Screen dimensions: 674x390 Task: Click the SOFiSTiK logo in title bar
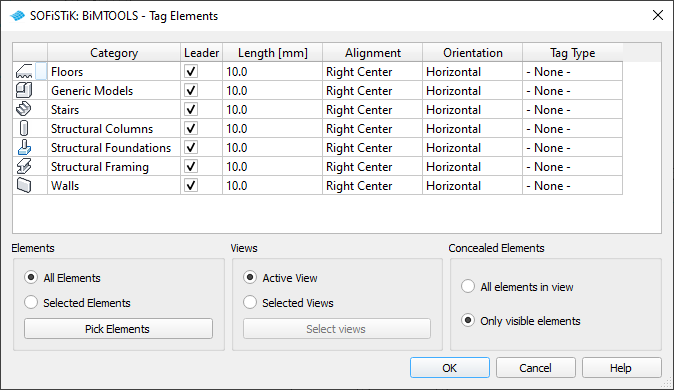pos(18,16)
